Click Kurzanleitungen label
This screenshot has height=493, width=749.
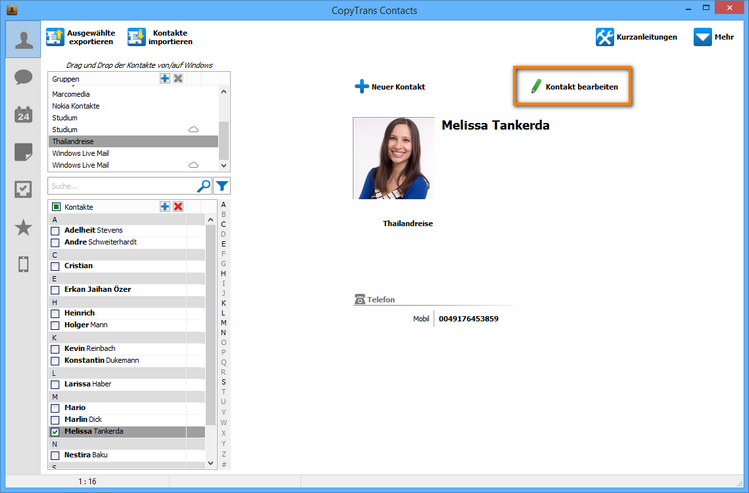pyautogui.click(x=647, y=37)
